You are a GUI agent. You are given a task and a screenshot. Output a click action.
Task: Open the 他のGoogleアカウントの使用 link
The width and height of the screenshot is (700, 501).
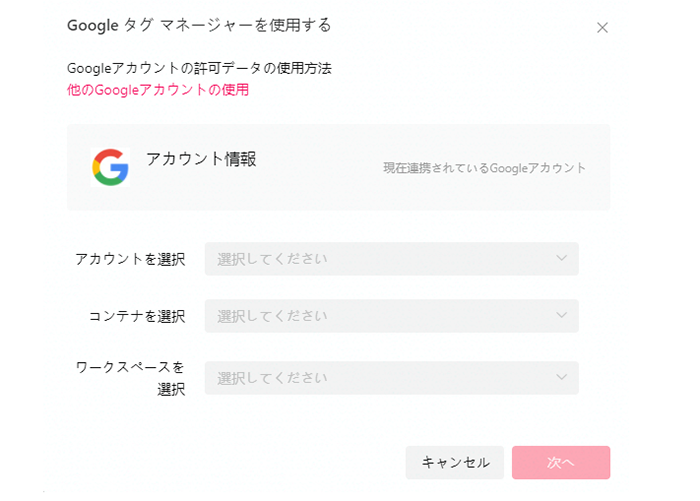(158, 90)
